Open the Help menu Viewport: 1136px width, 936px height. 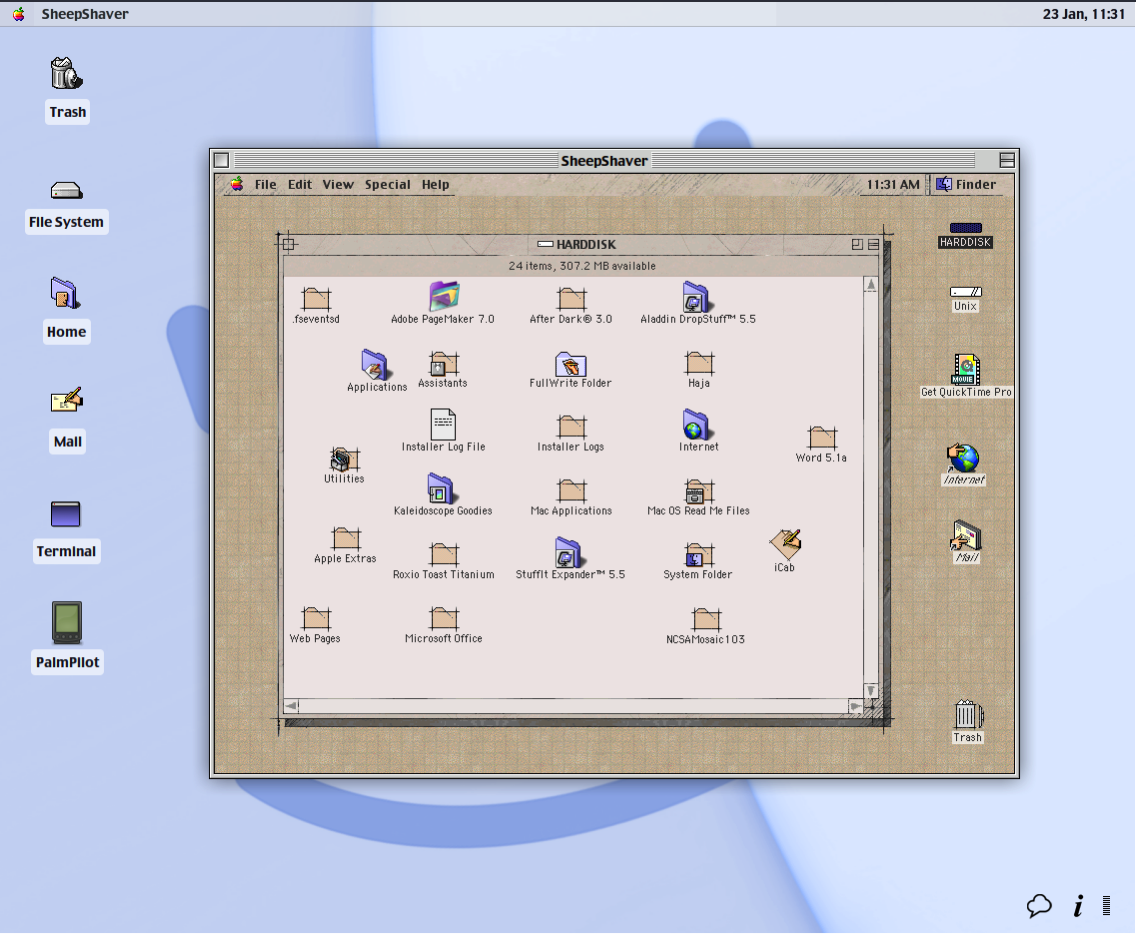coord(435,184)
